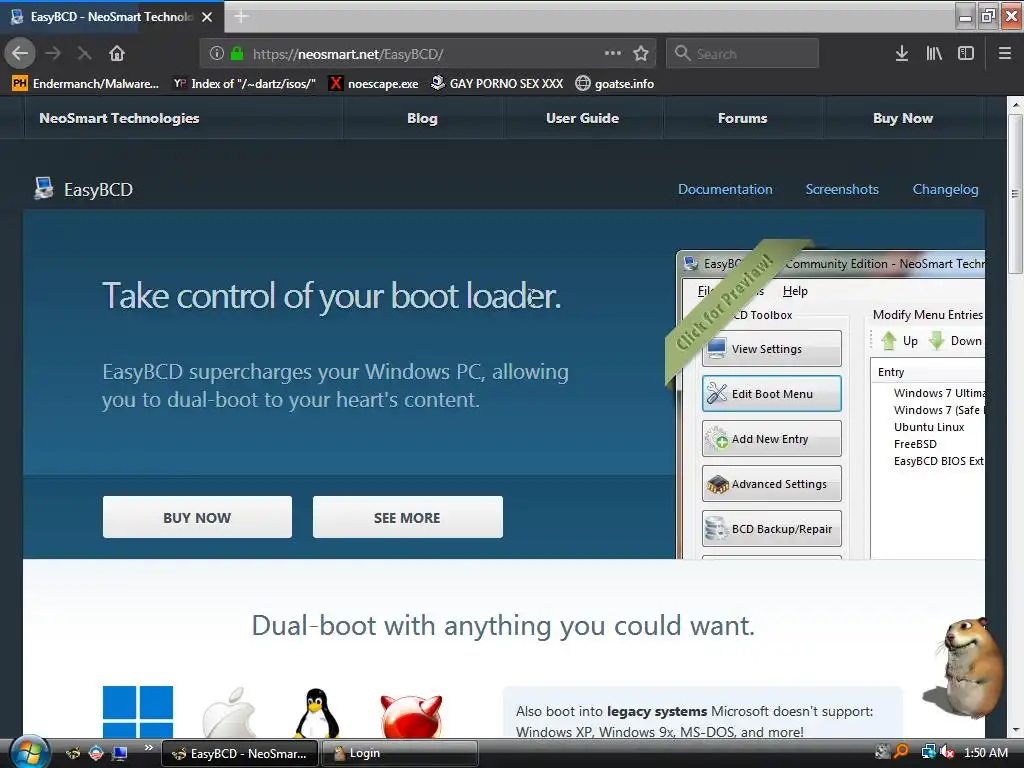Click the Help menu in preview screenshot
This screenshot has width=1024, height=768.
point(795,291)
